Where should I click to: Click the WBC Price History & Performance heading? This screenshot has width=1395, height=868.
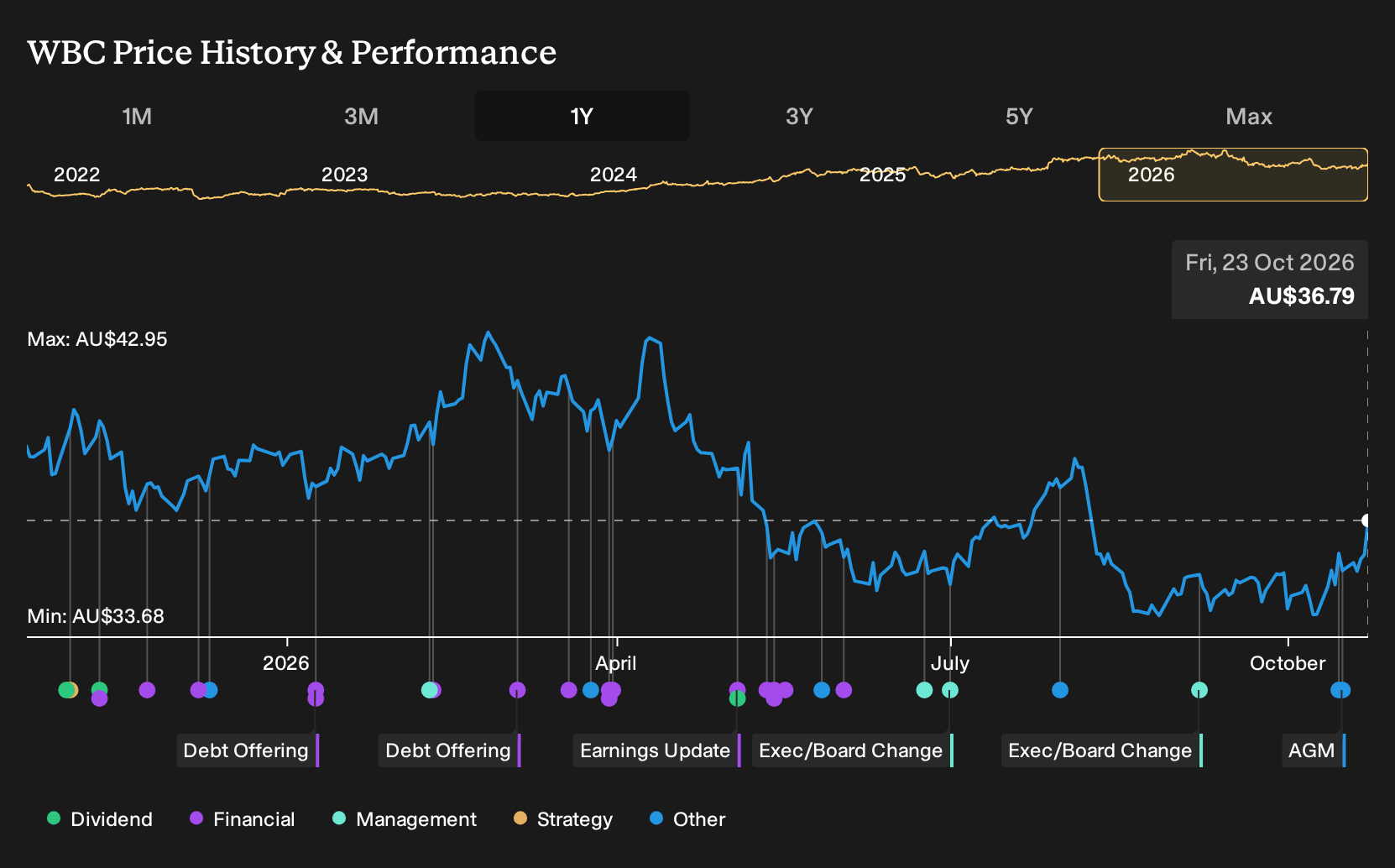click(x=292, y=52)
